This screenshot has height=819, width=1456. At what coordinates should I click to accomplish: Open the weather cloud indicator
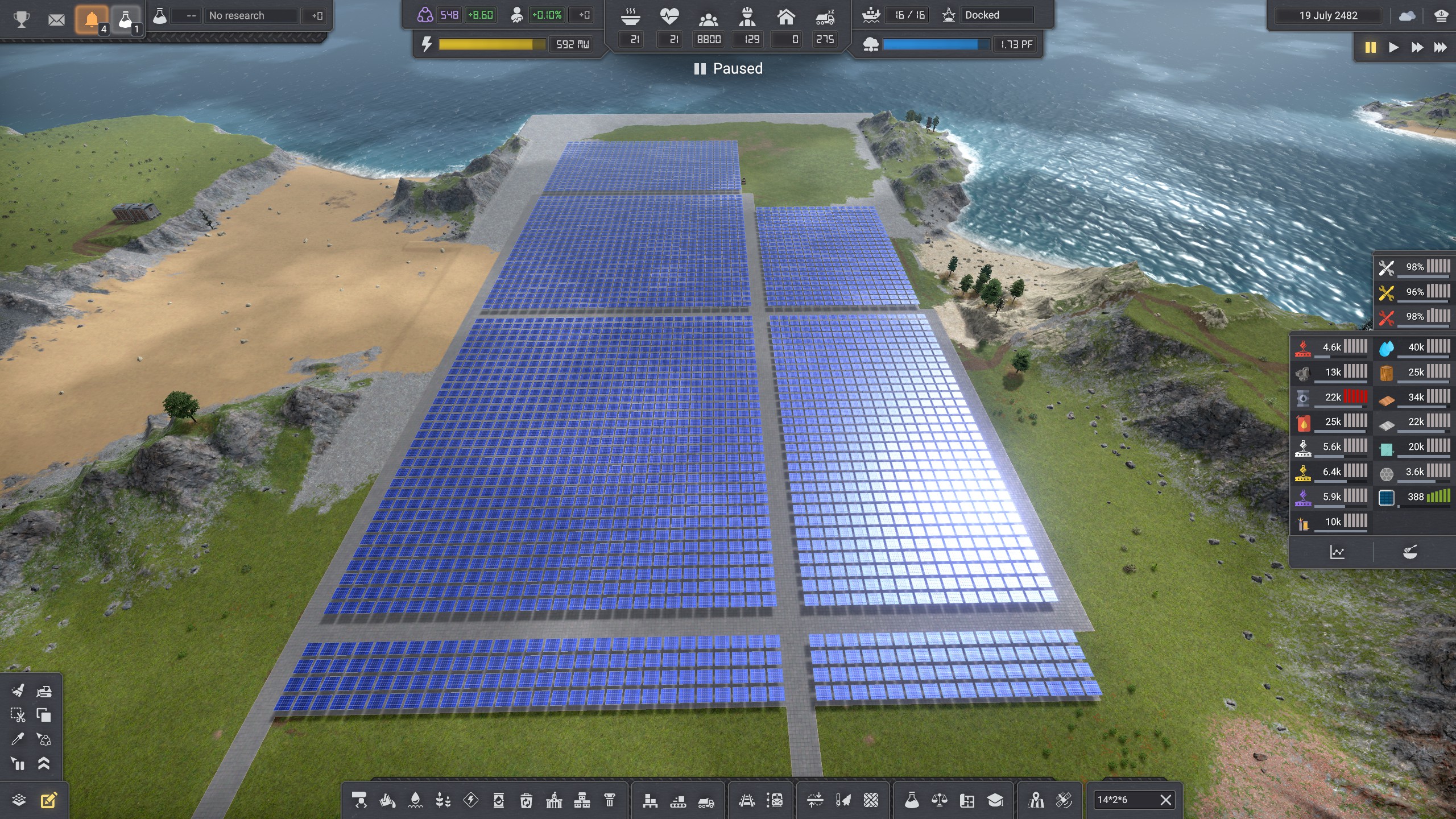pos(1407,16)
